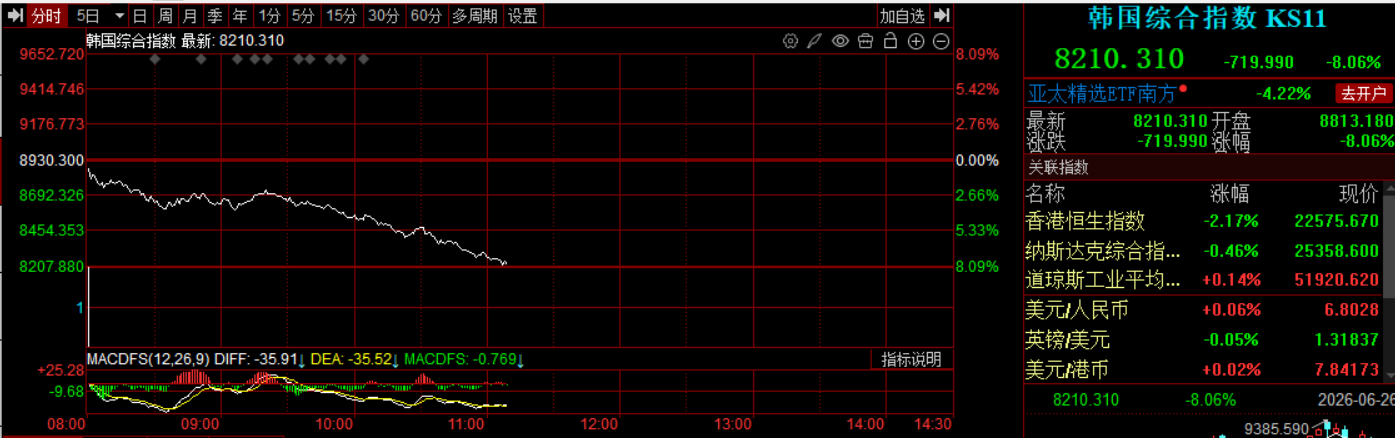Select the 15分 minute chart

(x=341, y=15)
